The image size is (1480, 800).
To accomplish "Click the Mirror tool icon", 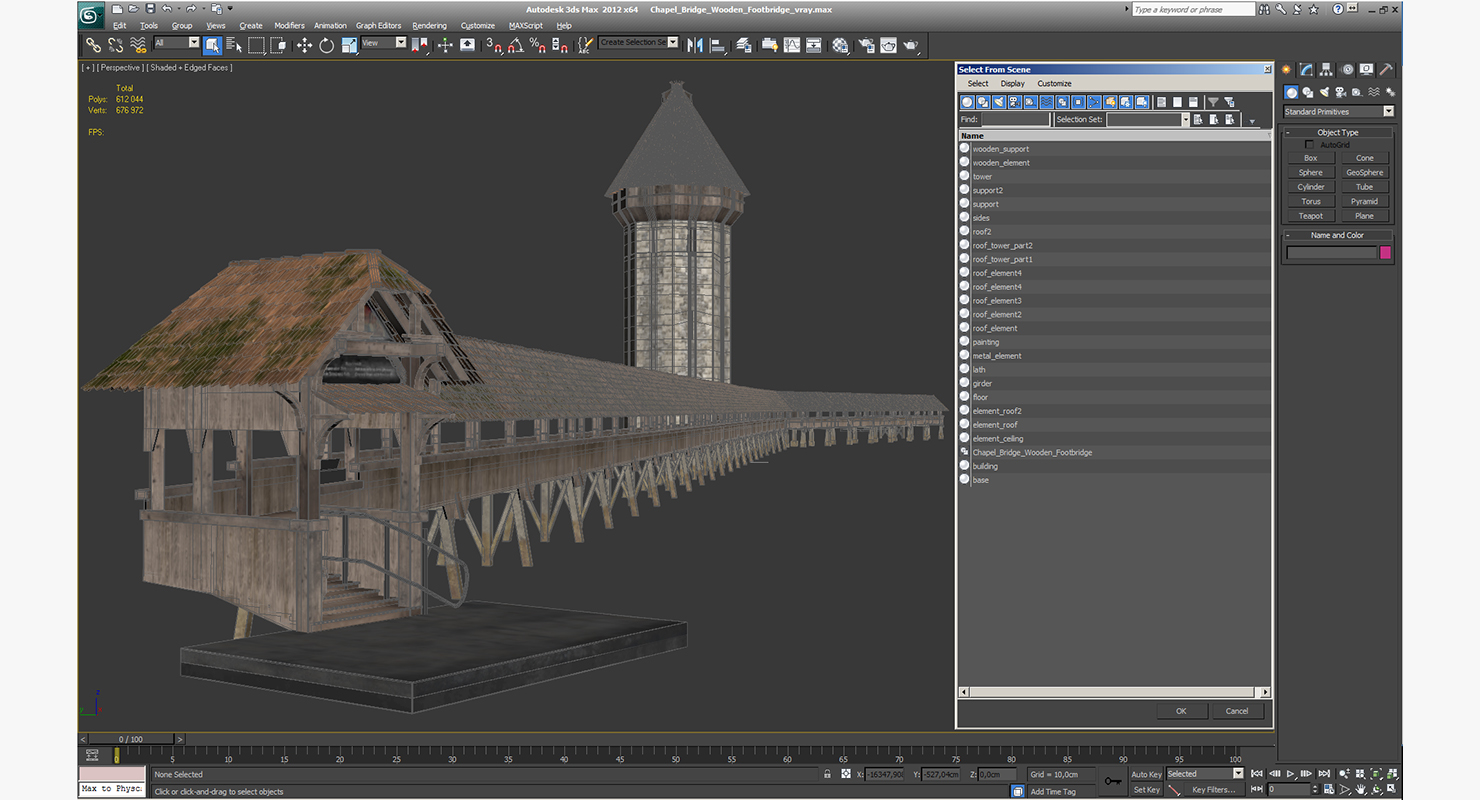I will [695, 45].
